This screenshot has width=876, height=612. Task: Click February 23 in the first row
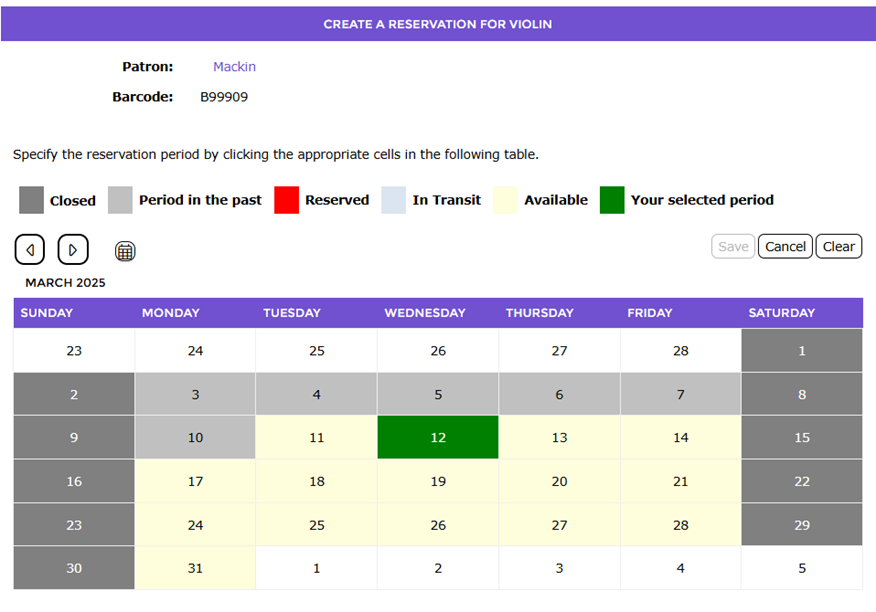coord(74,350)
